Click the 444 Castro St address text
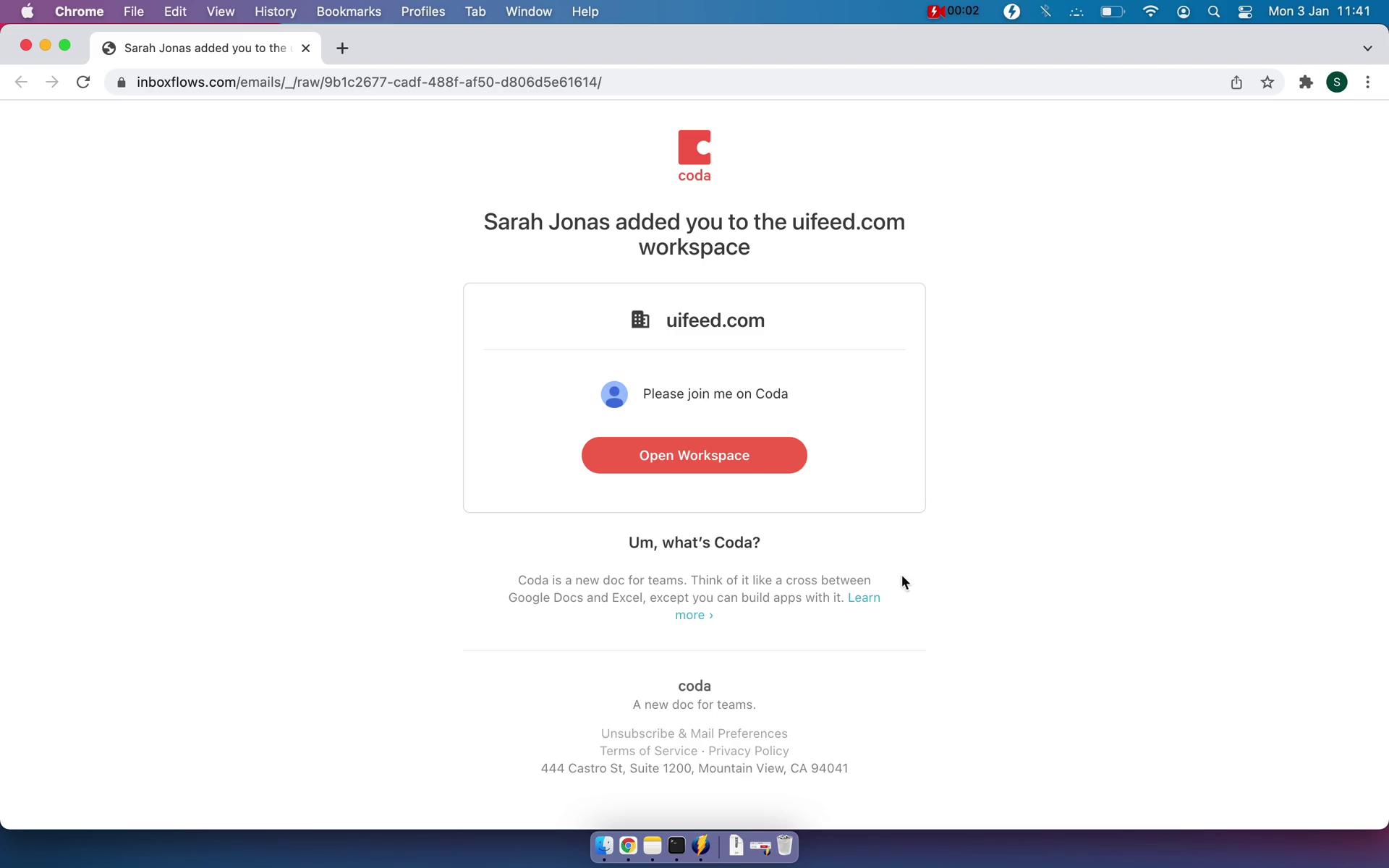The image size is (1389, 868). tap(694, 768)
